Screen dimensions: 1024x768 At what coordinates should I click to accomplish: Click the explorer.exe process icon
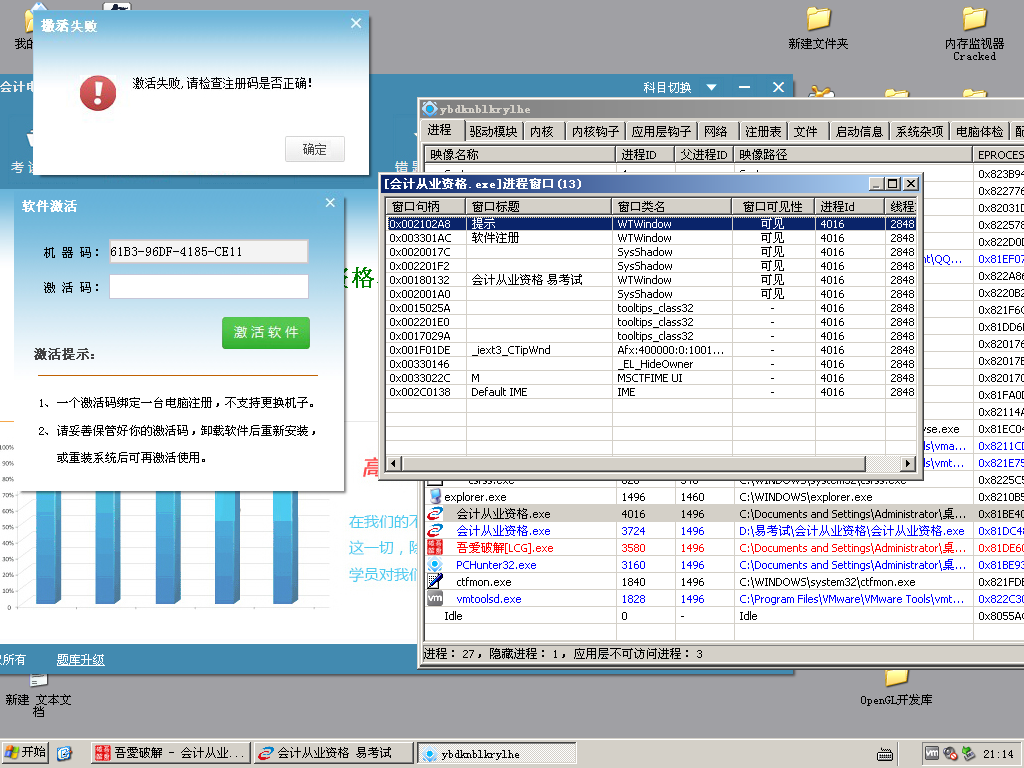pyautogui.click(x=435, y=496)
